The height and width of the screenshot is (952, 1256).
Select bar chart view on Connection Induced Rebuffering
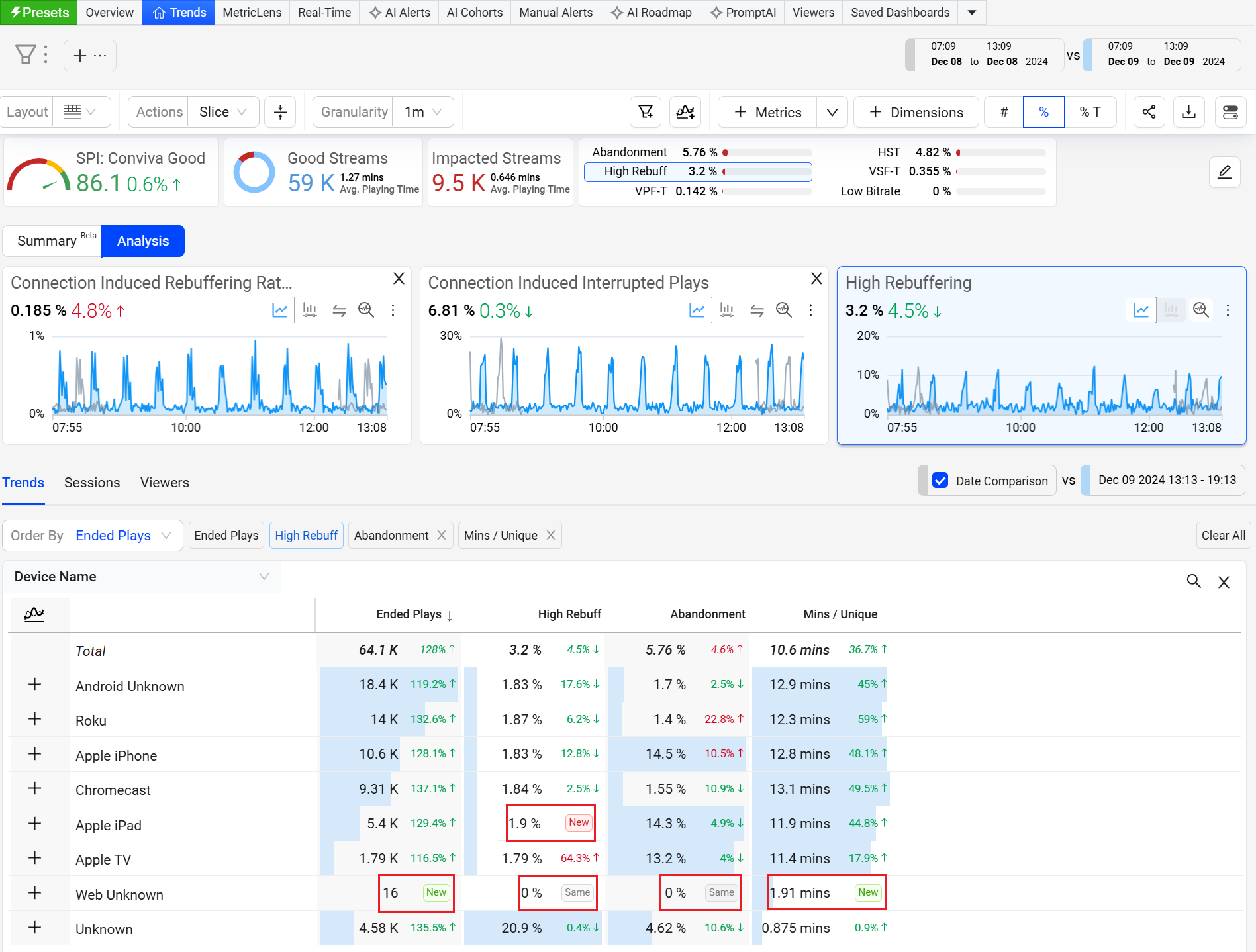309,310
